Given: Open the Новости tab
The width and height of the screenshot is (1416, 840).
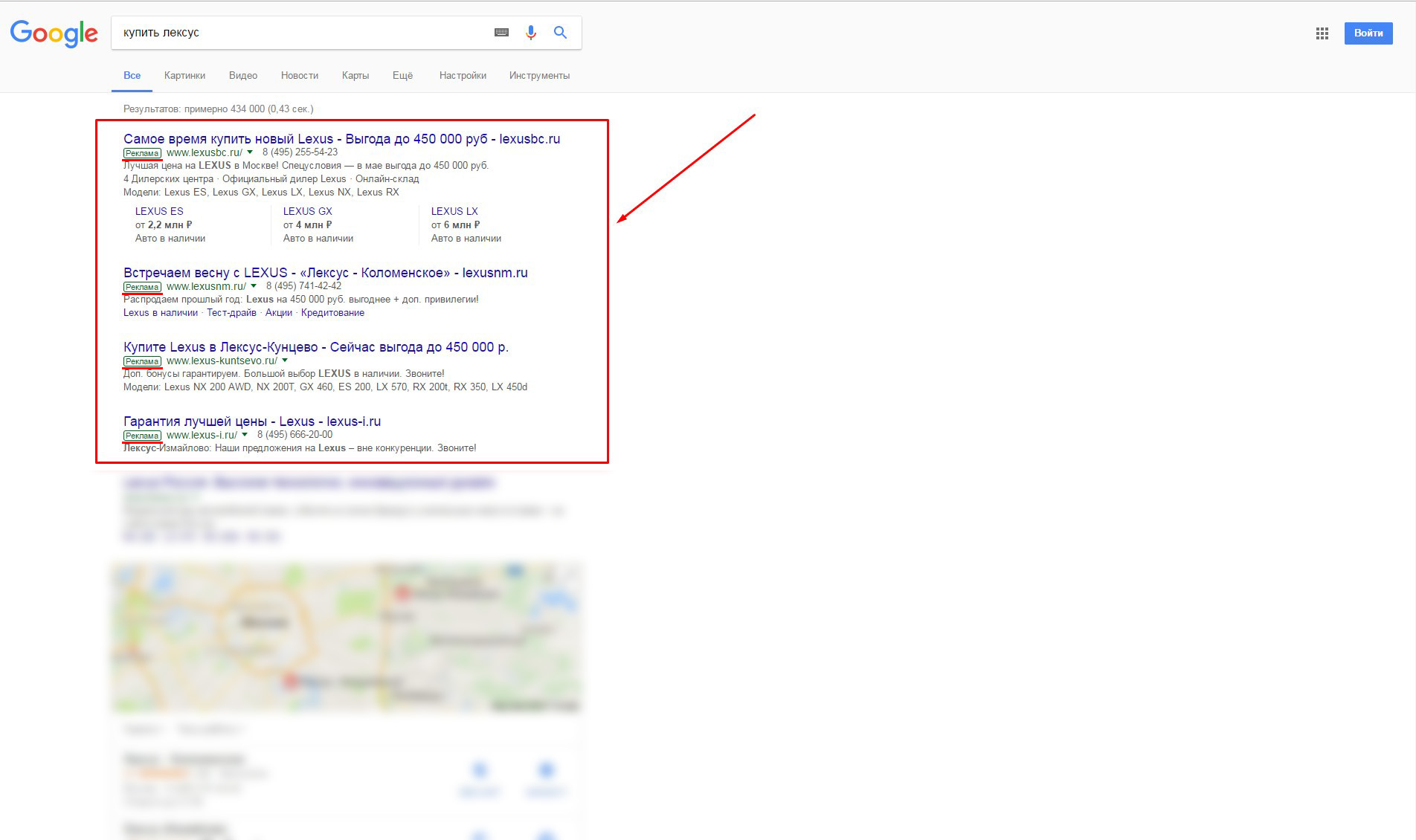Looking at the screenshot, I should (x=300, y=75).
